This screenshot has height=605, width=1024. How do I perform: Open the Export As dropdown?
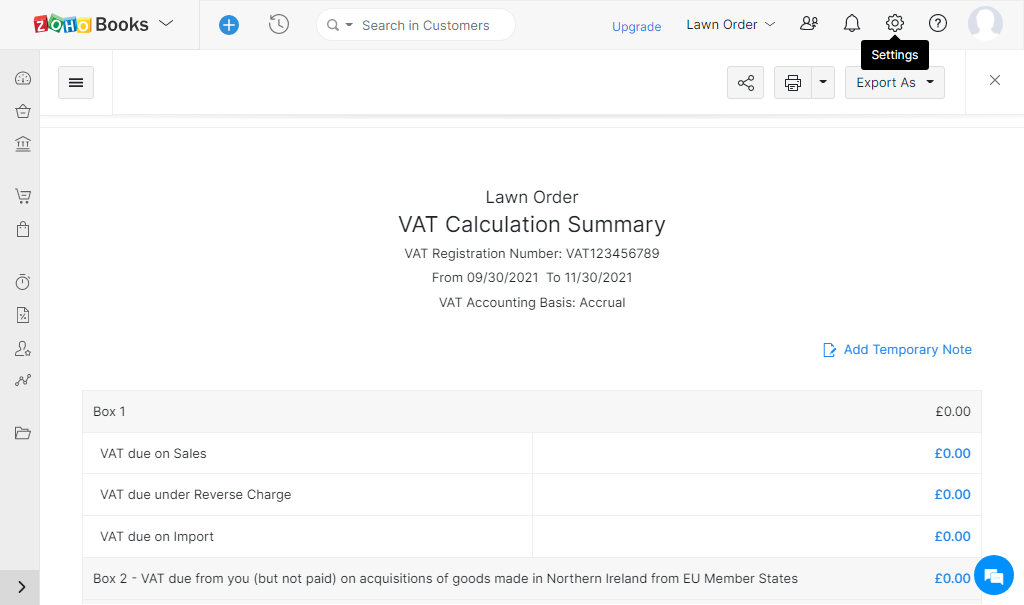tap(894, 83)
